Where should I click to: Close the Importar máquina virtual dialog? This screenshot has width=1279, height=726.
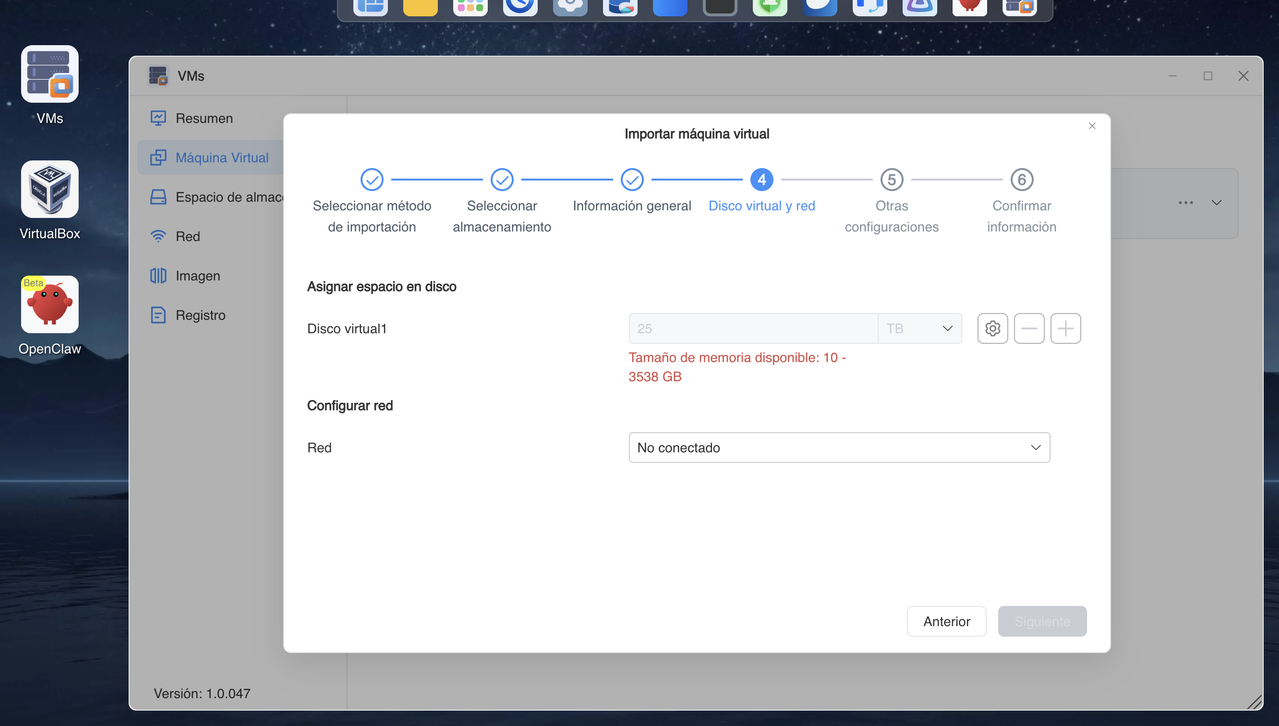coord(1092,126)
